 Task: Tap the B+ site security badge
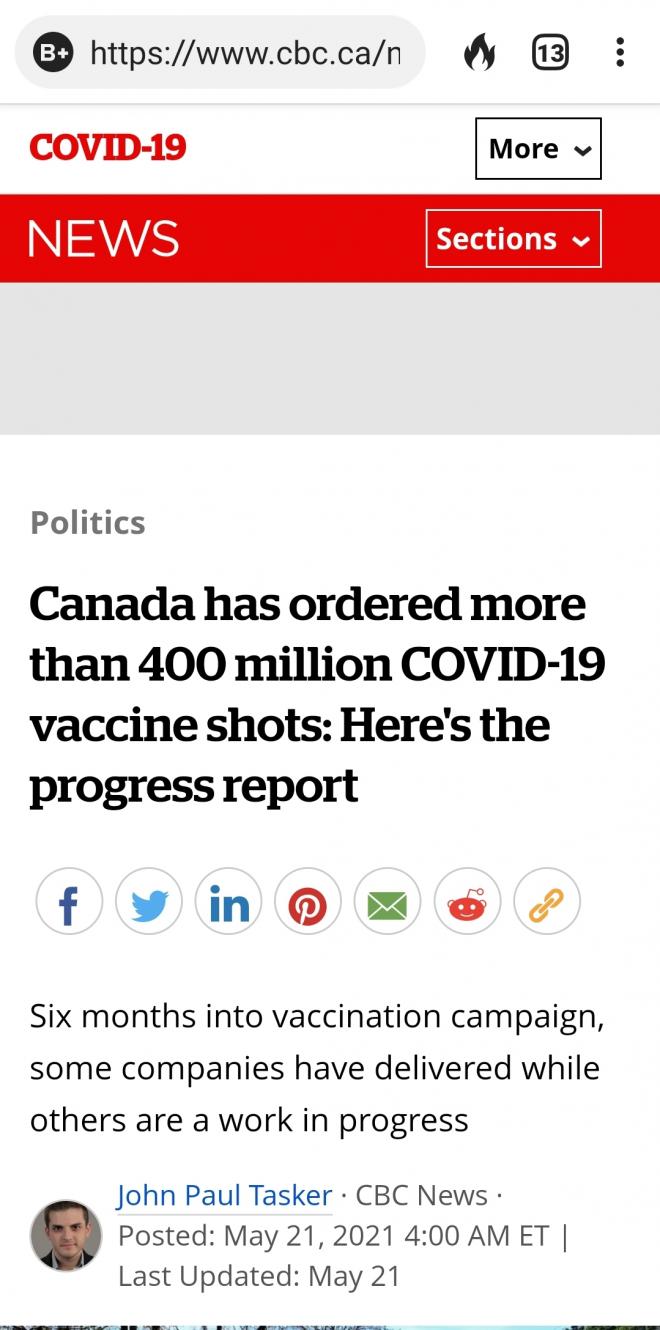[x=54, y=52]
